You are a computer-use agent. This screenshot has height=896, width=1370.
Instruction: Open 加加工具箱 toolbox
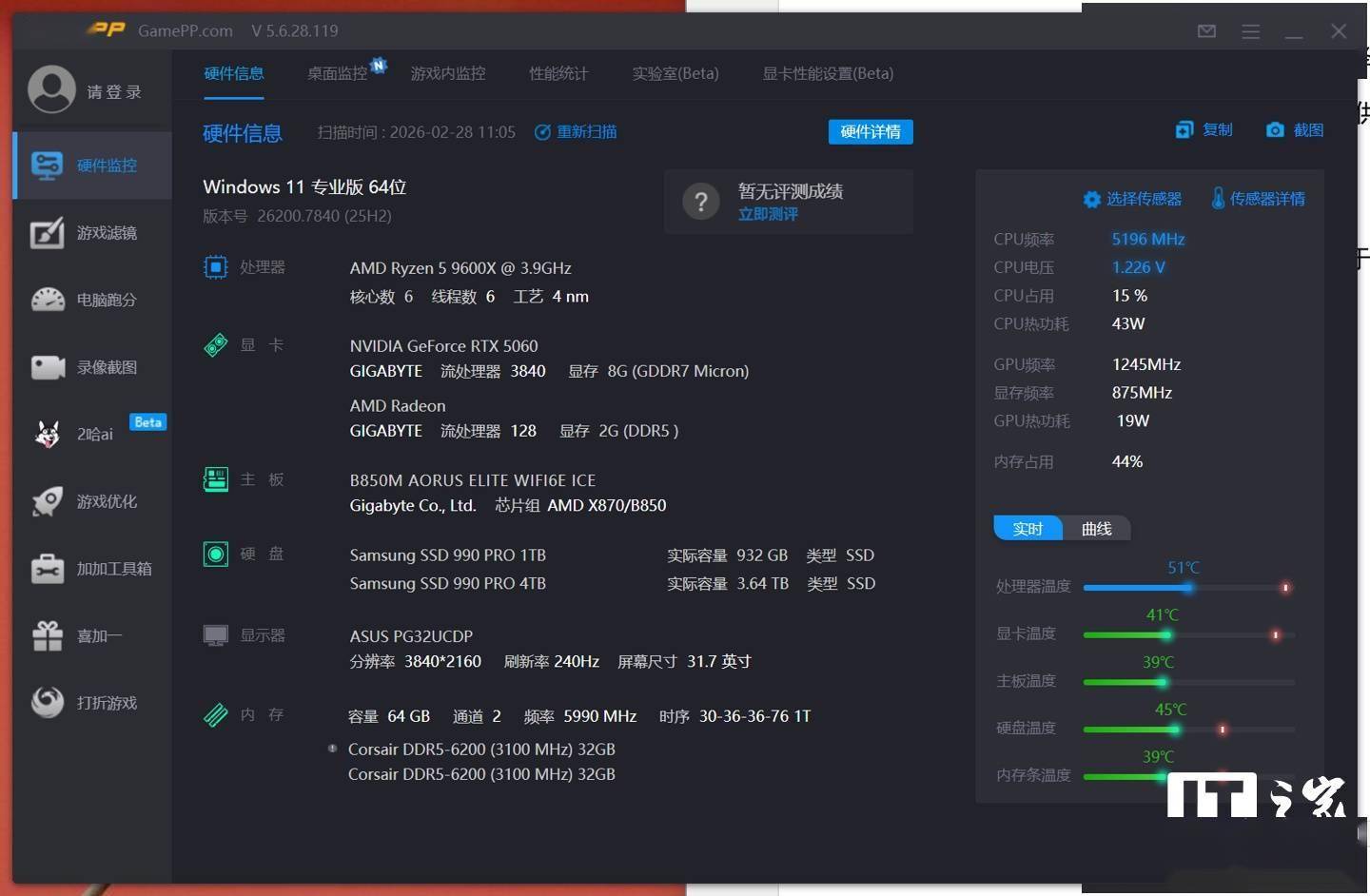91,569
